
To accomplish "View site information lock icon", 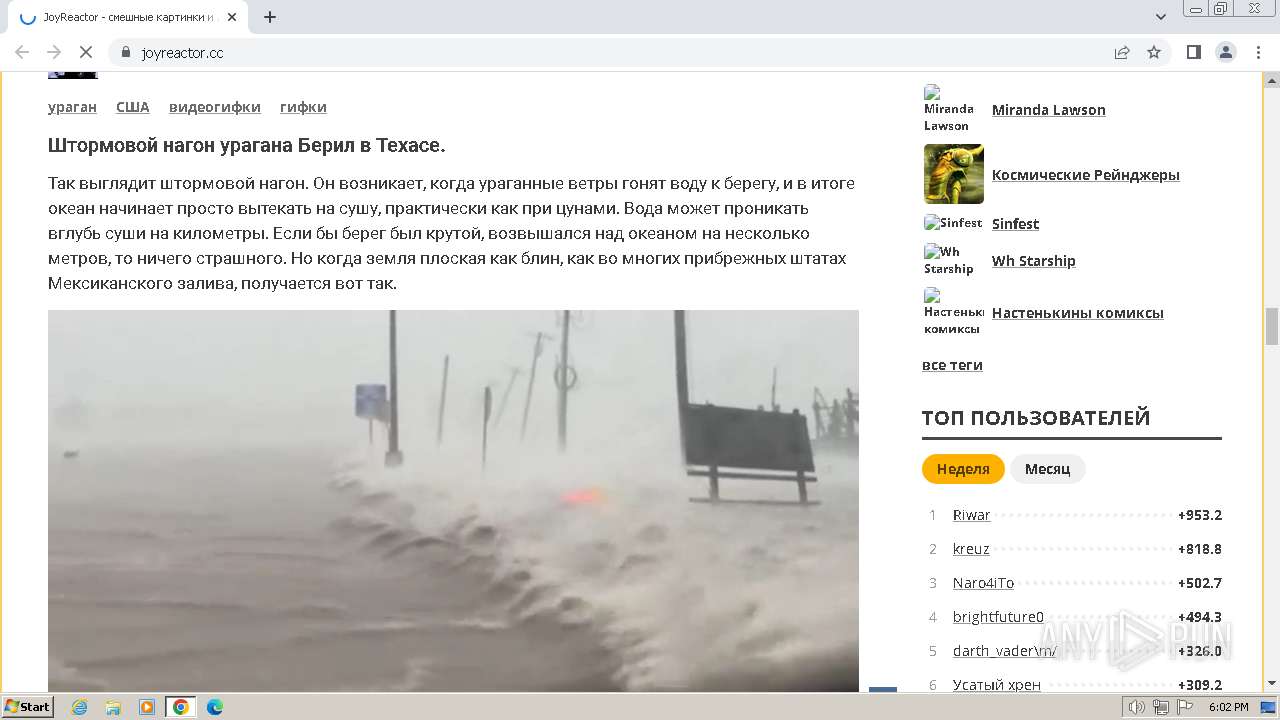I will tap(126, 52).
